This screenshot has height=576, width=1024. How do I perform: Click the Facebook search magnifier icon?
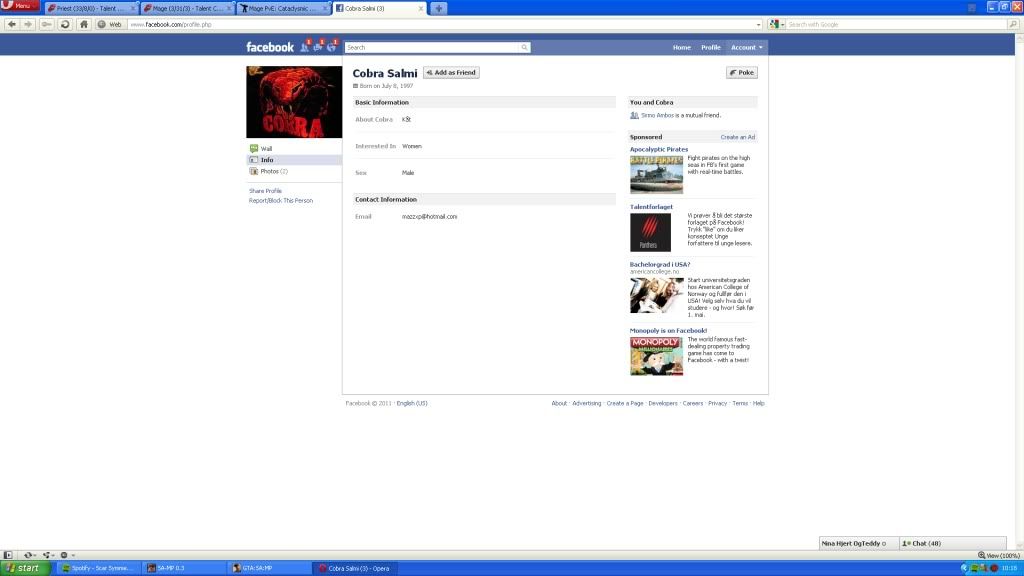pos(524,47)
